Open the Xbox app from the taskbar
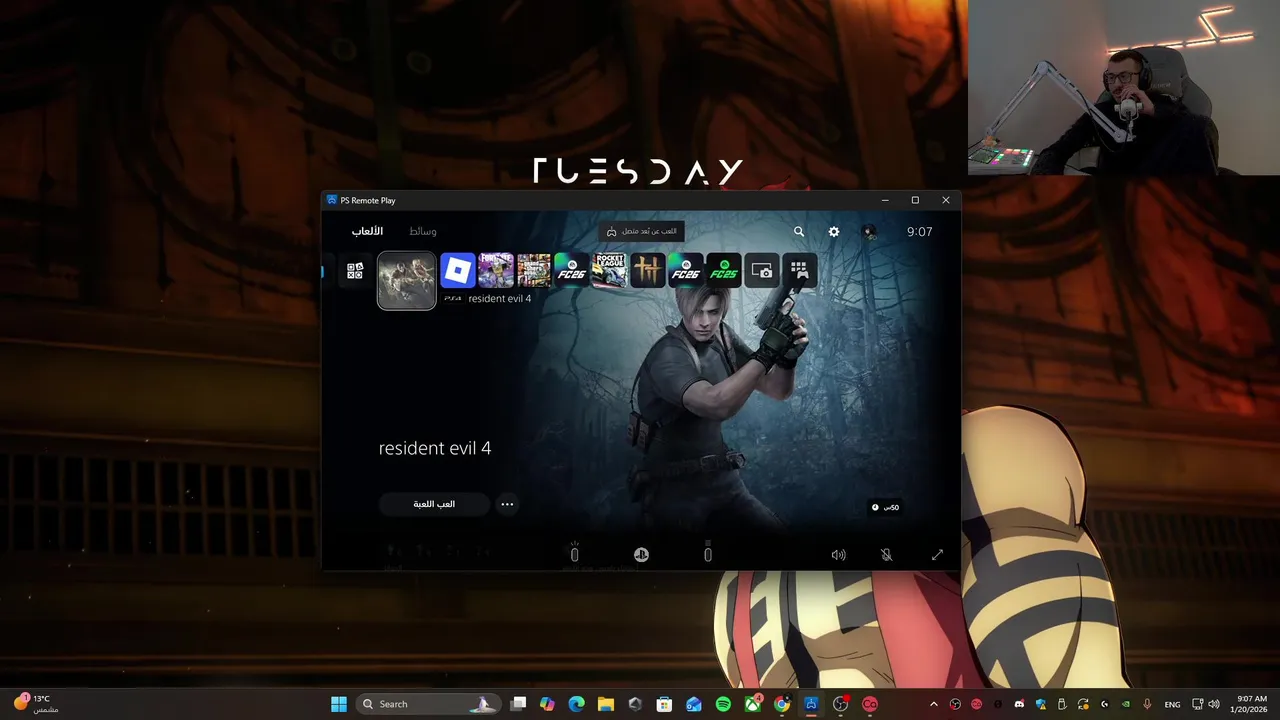 pyautogui.click(x=752, y=704)
